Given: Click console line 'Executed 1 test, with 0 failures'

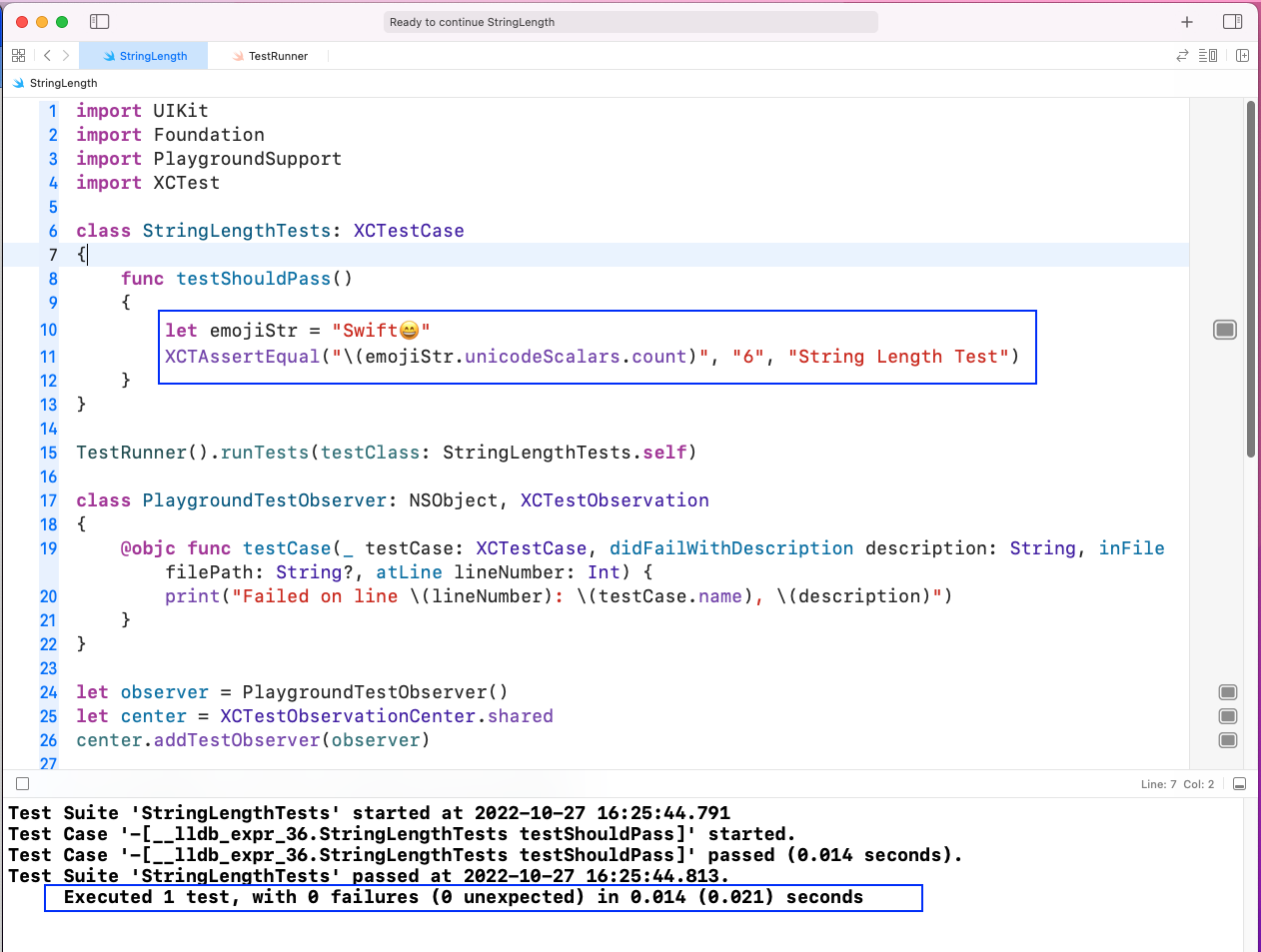Looking at the screenshot, I should pyautogui.click(x=464, y=897).
